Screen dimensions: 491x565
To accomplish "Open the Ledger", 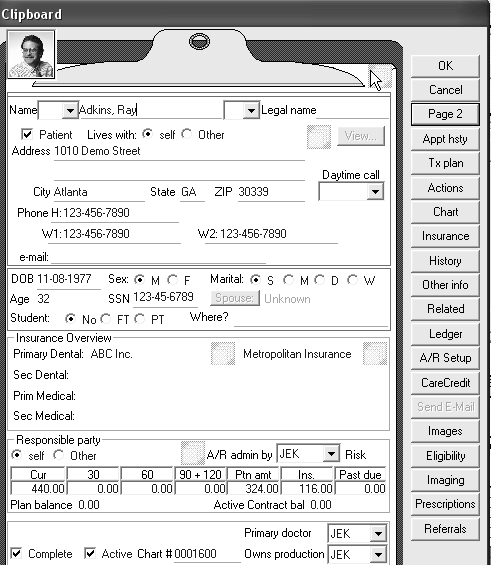I will click(445, 334).
